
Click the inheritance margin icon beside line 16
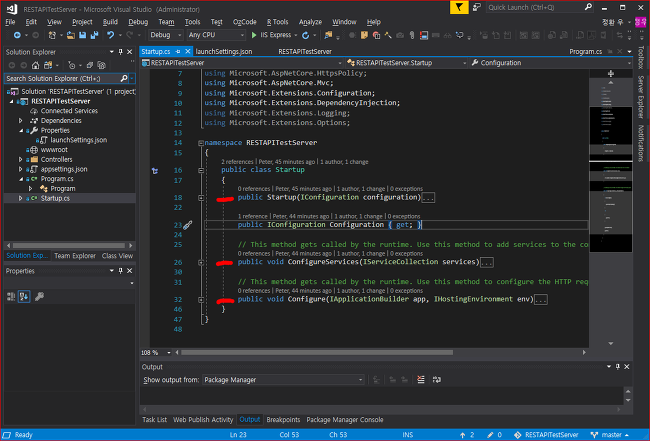(x=155, y=170)
